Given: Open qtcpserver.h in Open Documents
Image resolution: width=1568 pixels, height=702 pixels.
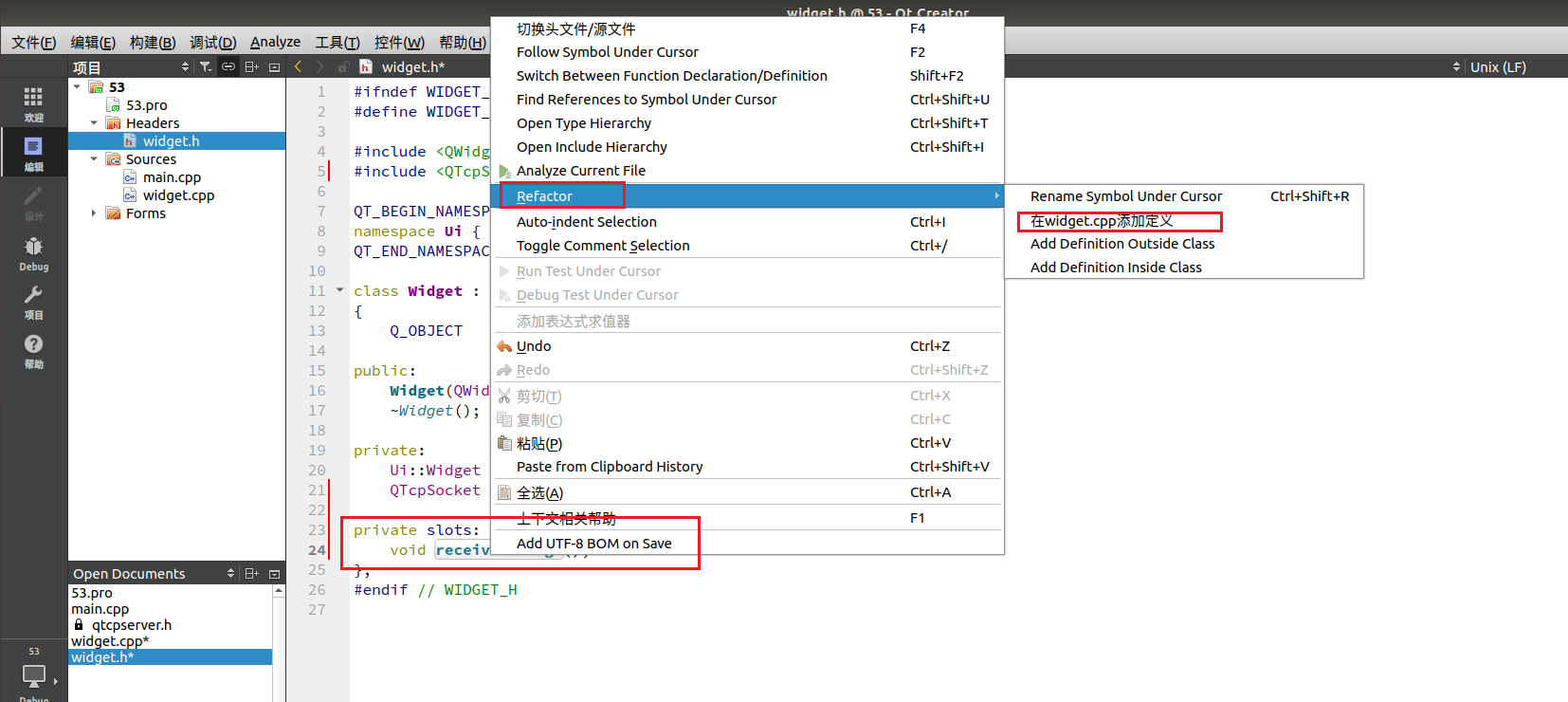Looking at the screenshot, I should (x=132, y=625).
